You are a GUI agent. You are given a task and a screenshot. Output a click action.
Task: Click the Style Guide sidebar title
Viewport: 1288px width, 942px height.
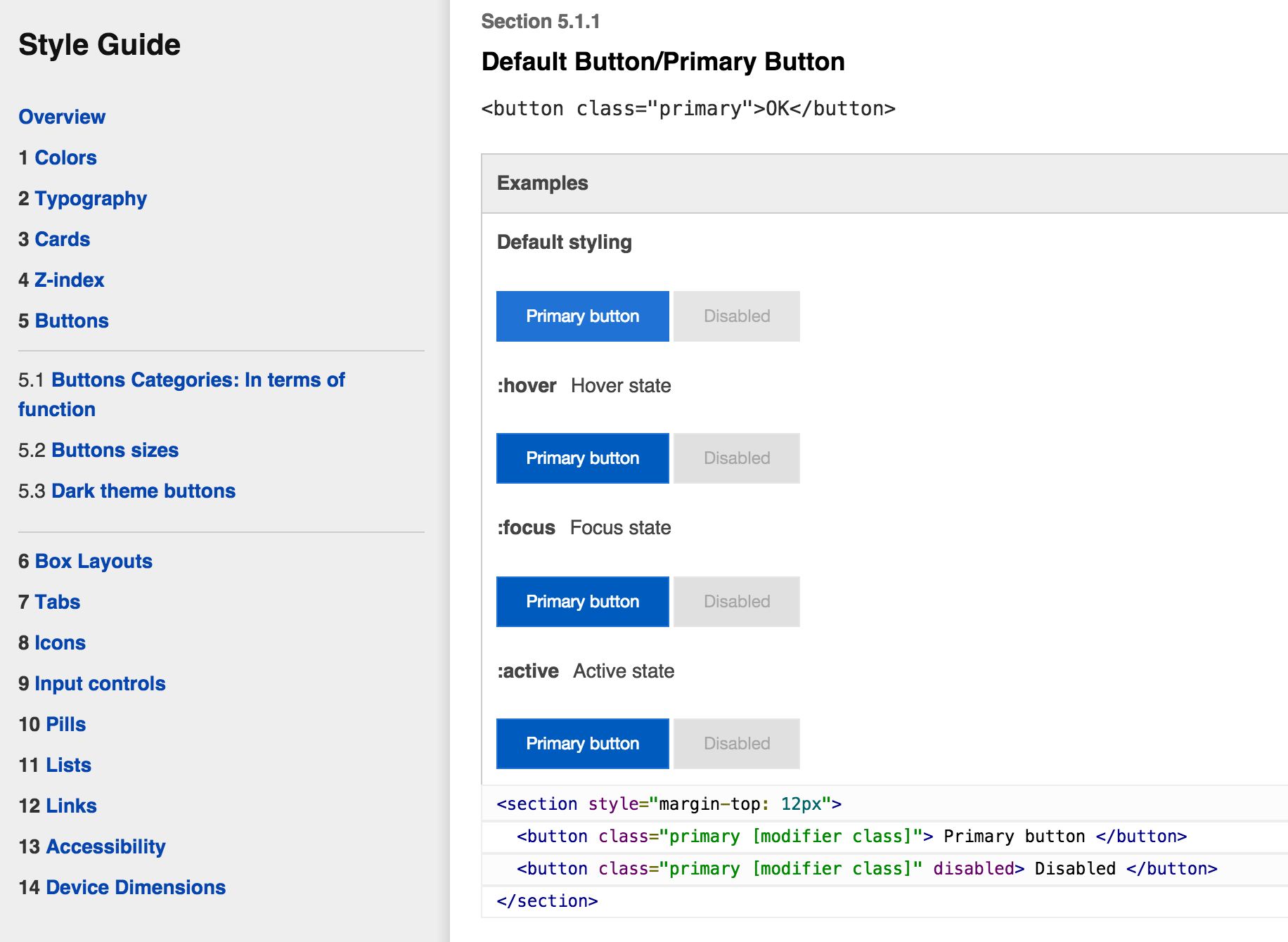[x=99, y=44]
